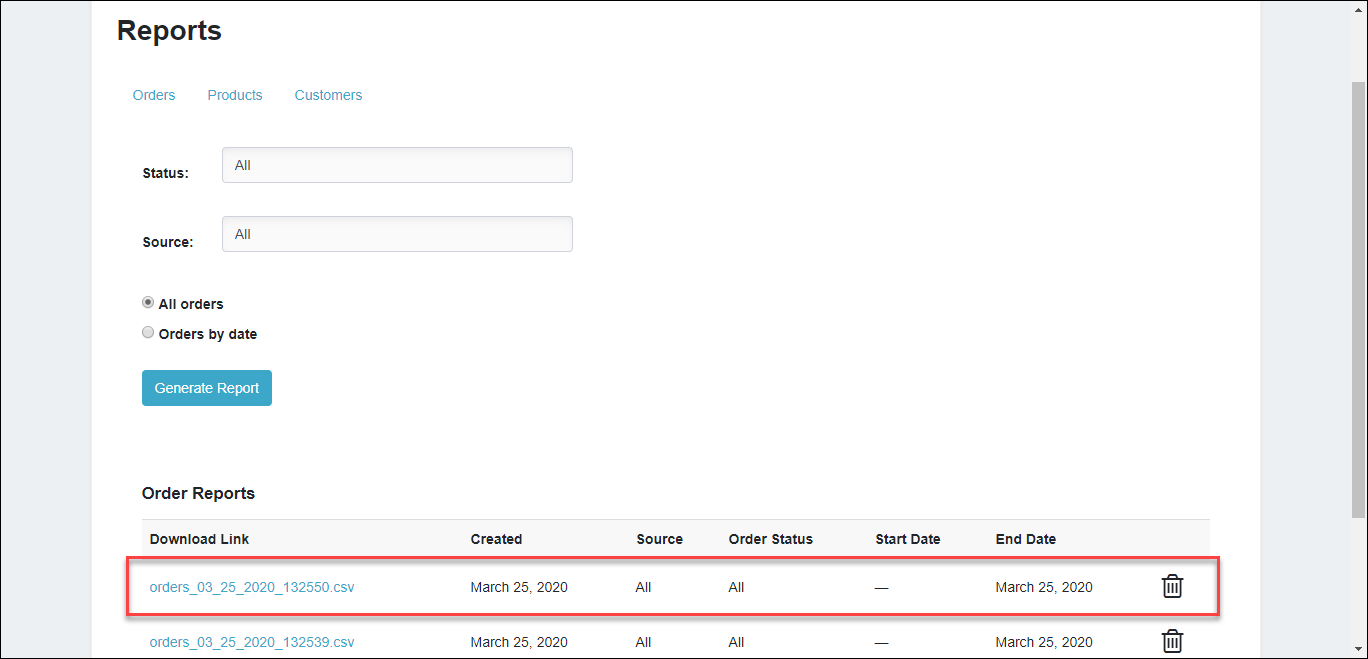Click the "Order Status" column header
1368x659 pixels.
(770, 538)
